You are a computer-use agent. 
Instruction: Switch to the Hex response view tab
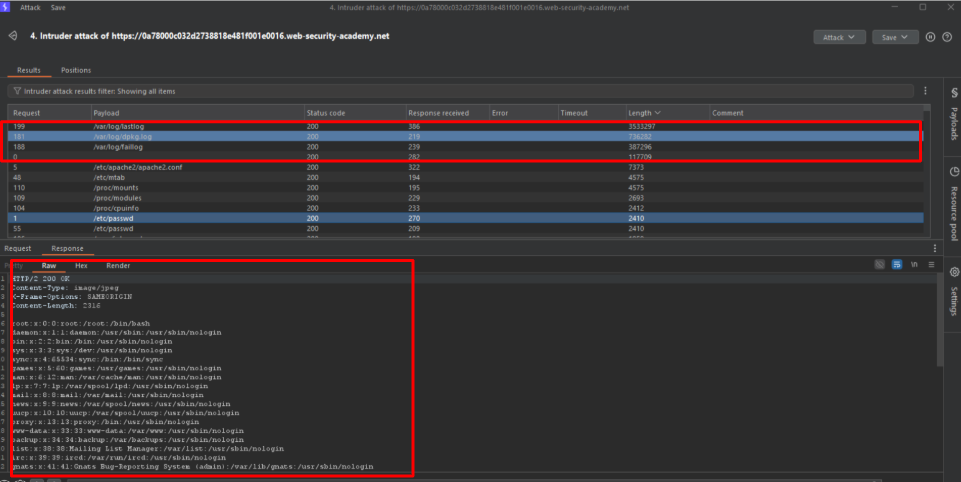click(x=81, y=265)
